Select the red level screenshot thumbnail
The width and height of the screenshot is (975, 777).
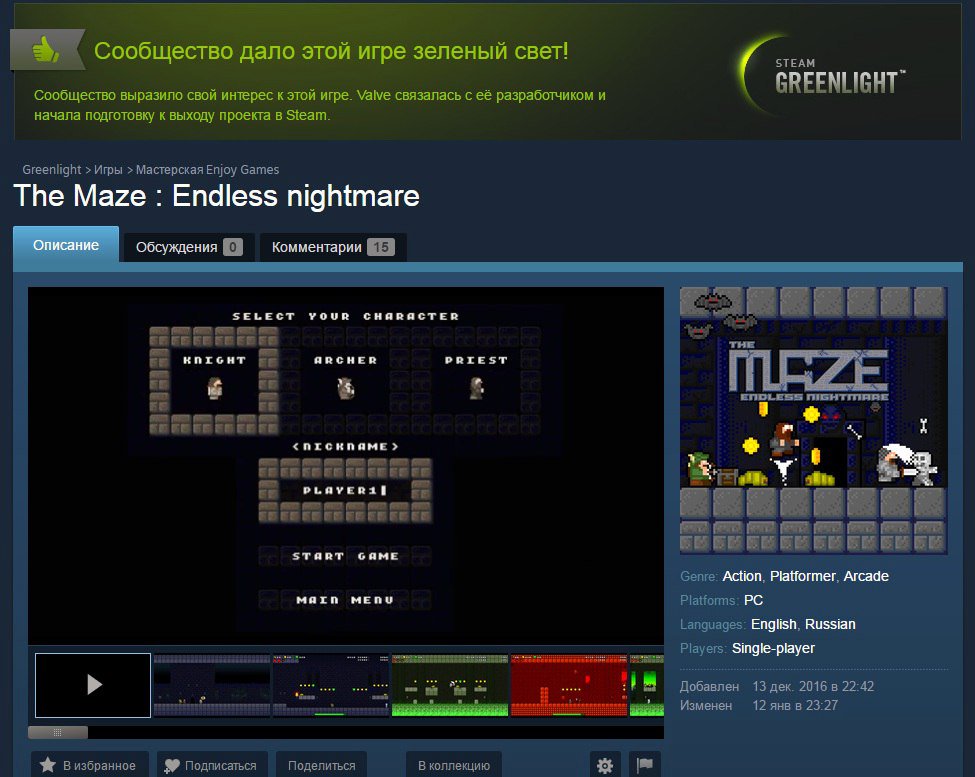click(569, 685)
